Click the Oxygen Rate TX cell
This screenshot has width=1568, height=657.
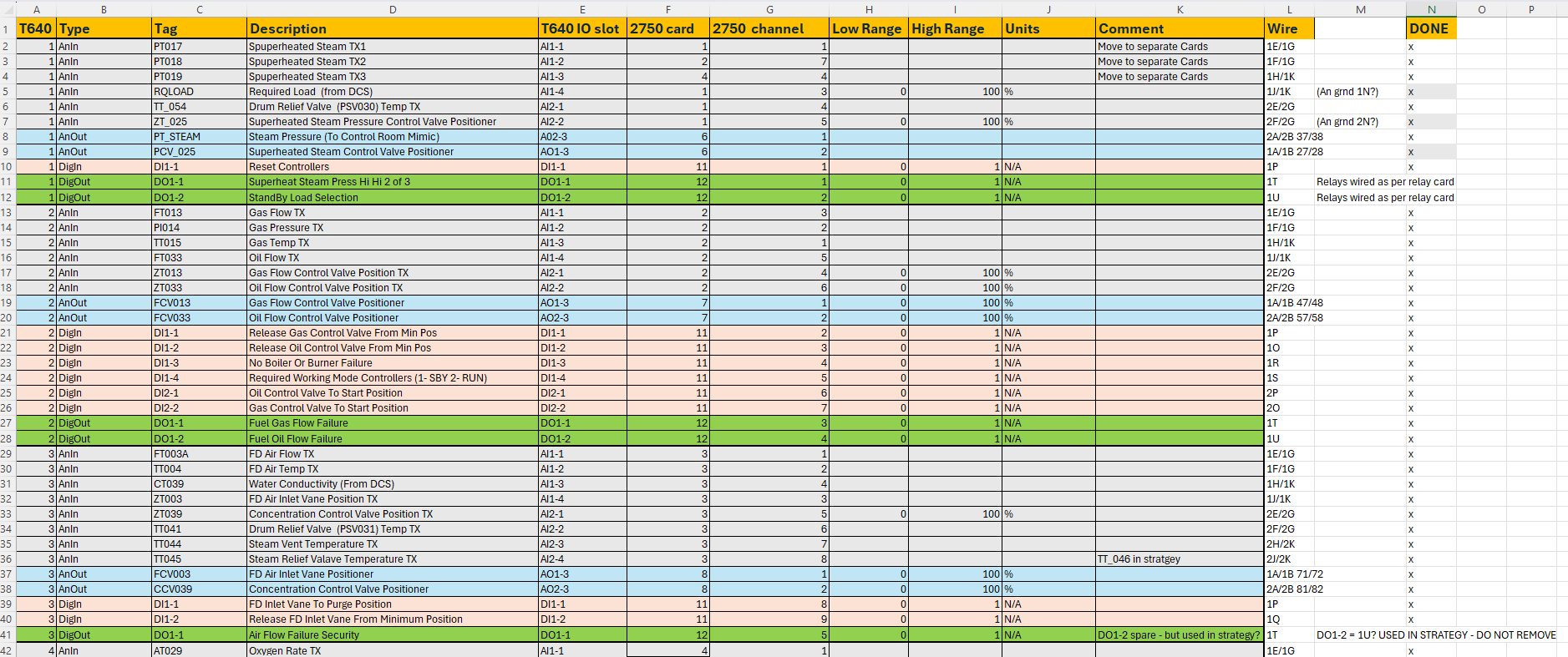coord(393,650)
